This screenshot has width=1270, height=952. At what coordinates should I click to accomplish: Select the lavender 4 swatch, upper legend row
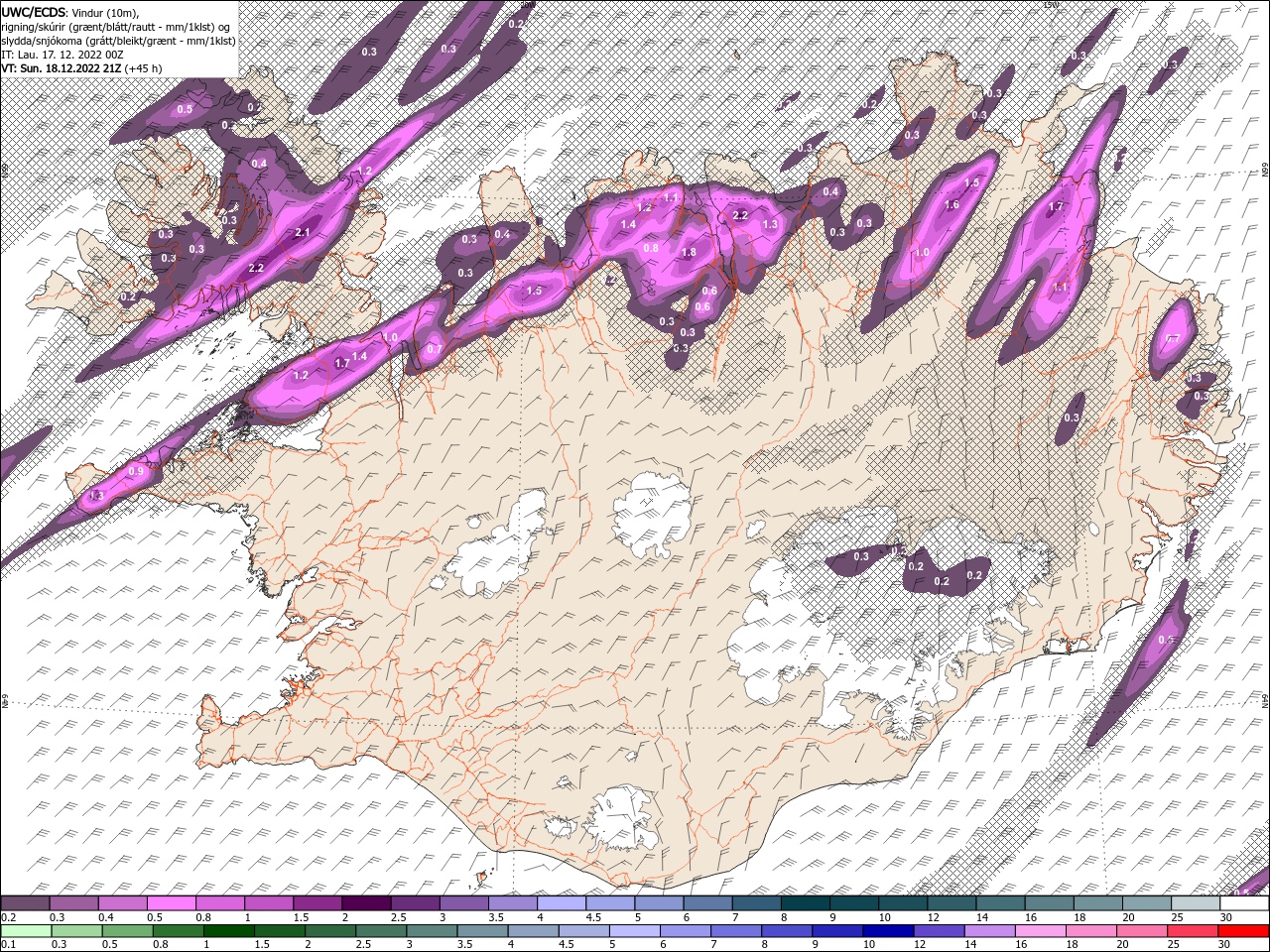(561, 903)
